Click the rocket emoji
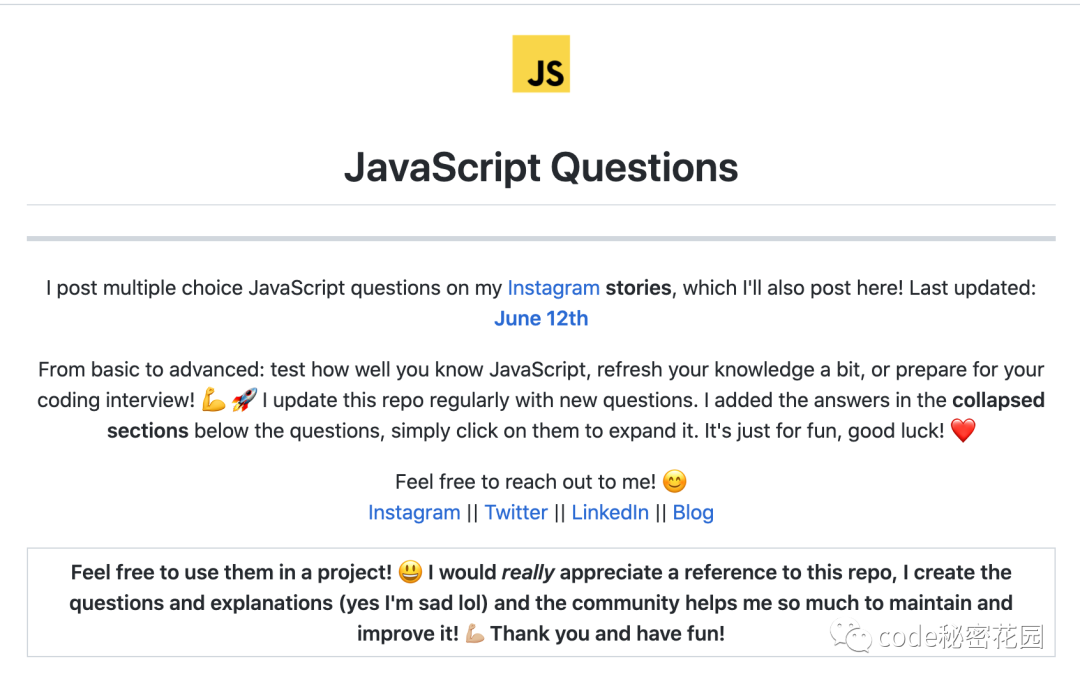Image resolution: width=1080 pixels, height=684 pixels. click(244, 400)
